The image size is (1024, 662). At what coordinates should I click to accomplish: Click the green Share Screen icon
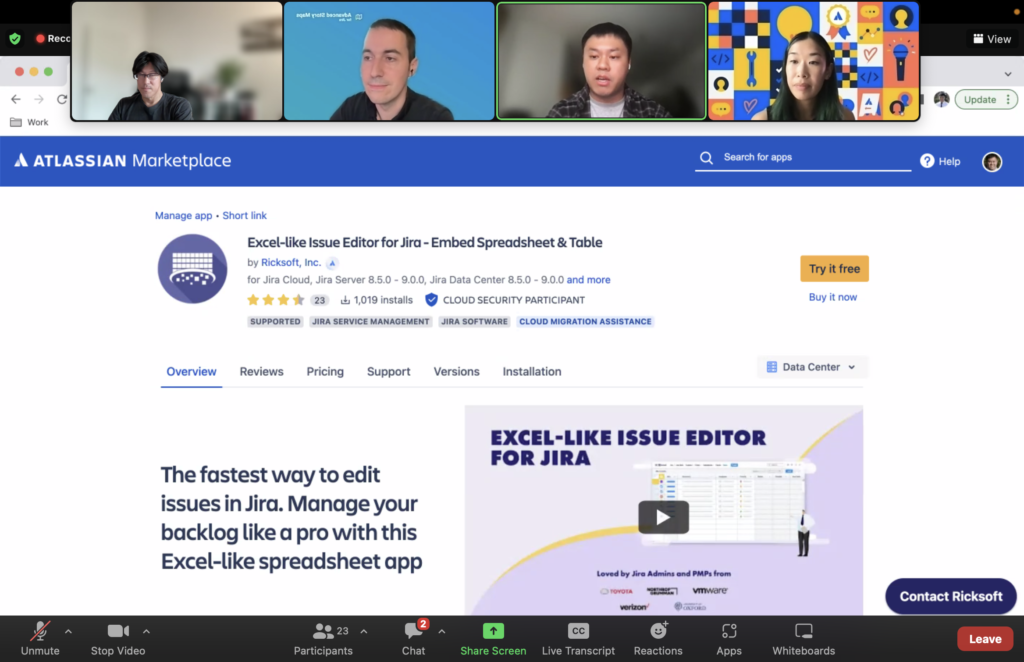tap(493, 631)
